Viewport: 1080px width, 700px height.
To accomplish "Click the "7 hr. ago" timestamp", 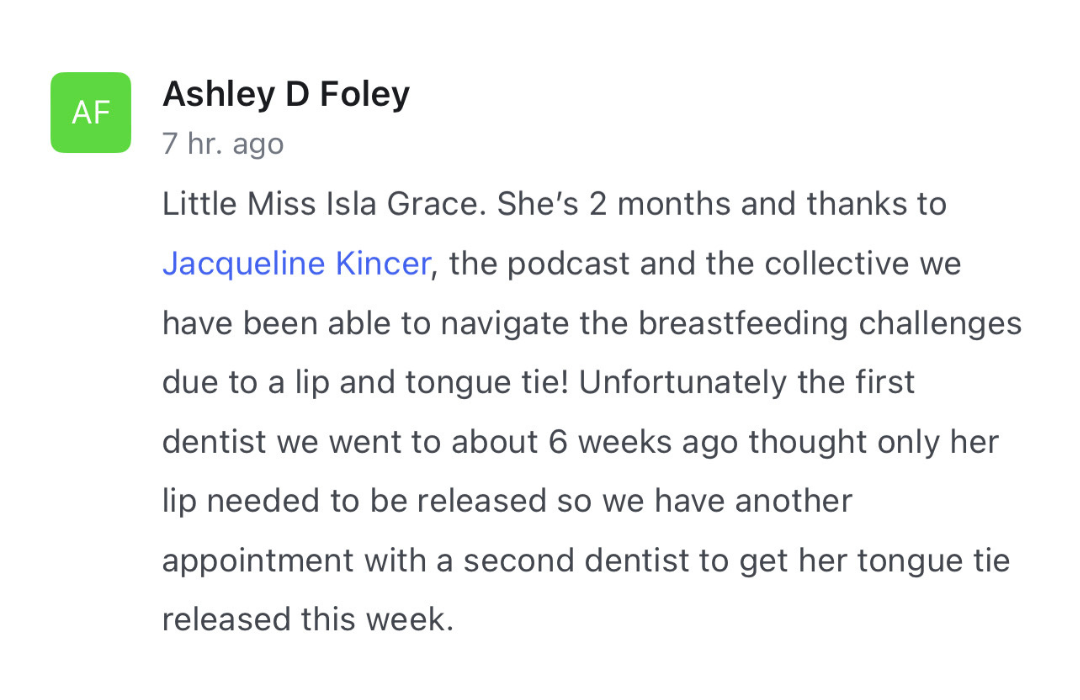I will click(223, 144).
